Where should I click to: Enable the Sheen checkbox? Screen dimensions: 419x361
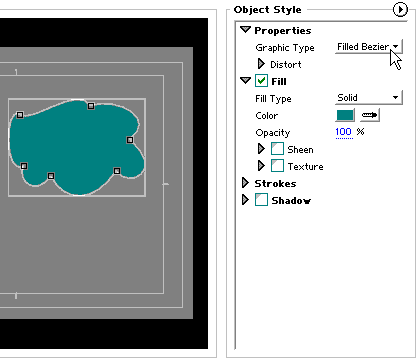click(x=277, y=149)
